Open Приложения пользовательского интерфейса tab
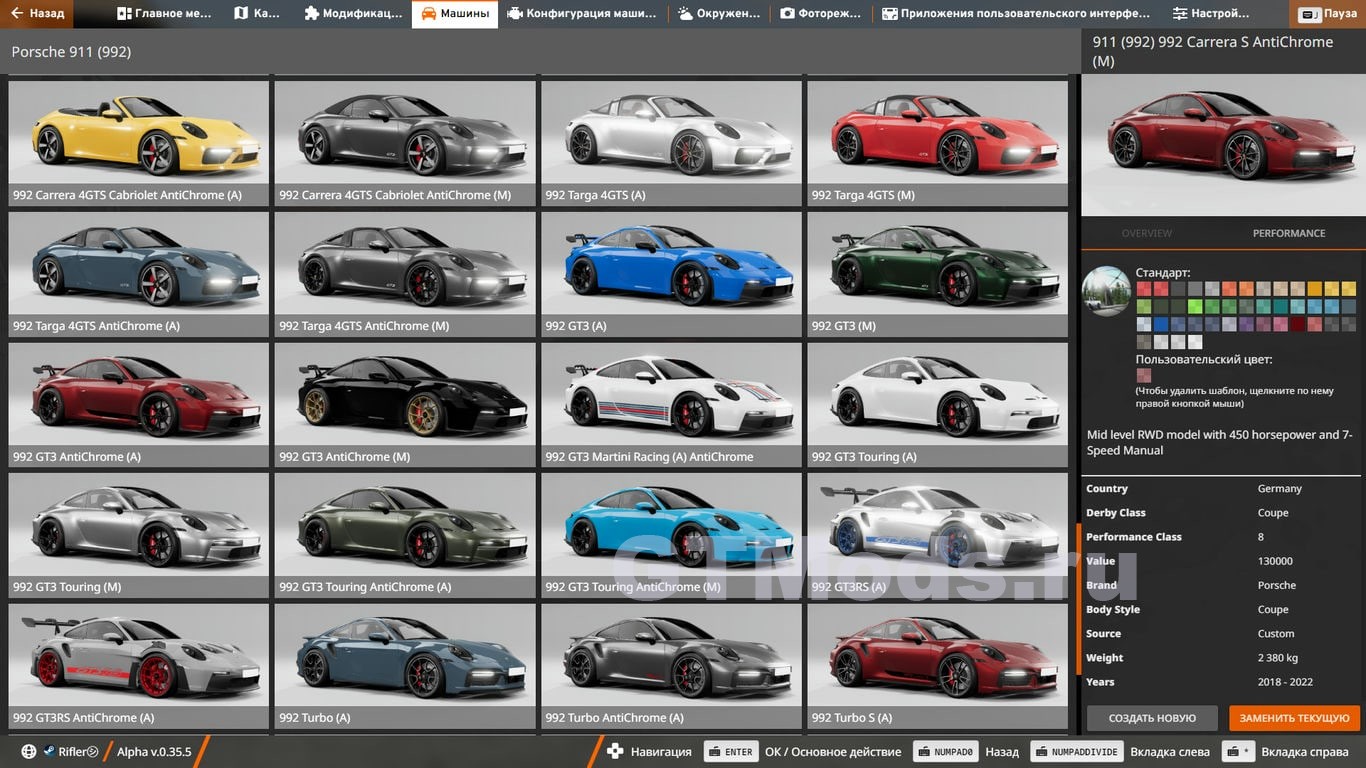The image size is (1366, 768). pyautogui.click(x=1016, y=14)
